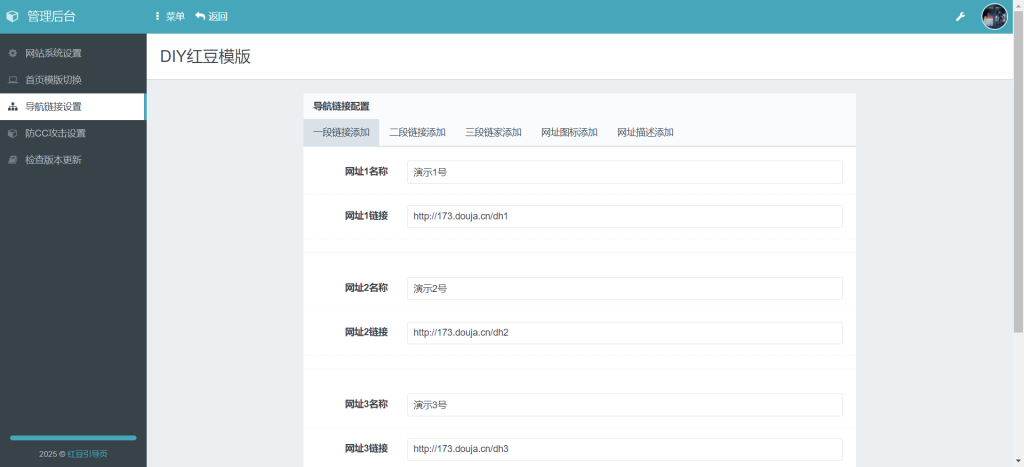Click the page vertical scrollbar
Image resolution: width=1024 pixels, height=467 pixels.
click(x=1018, y=200)
